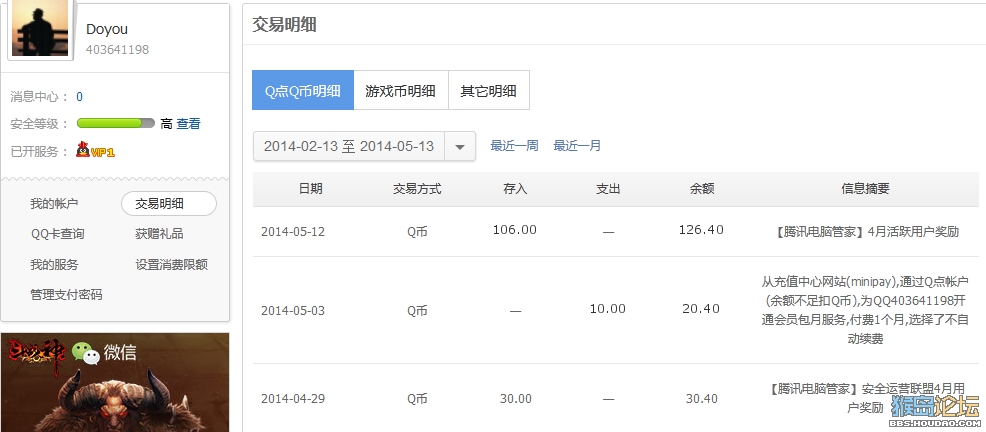986x432 pixels.
Task: Open message center count 0
Action: click(79, 97)
